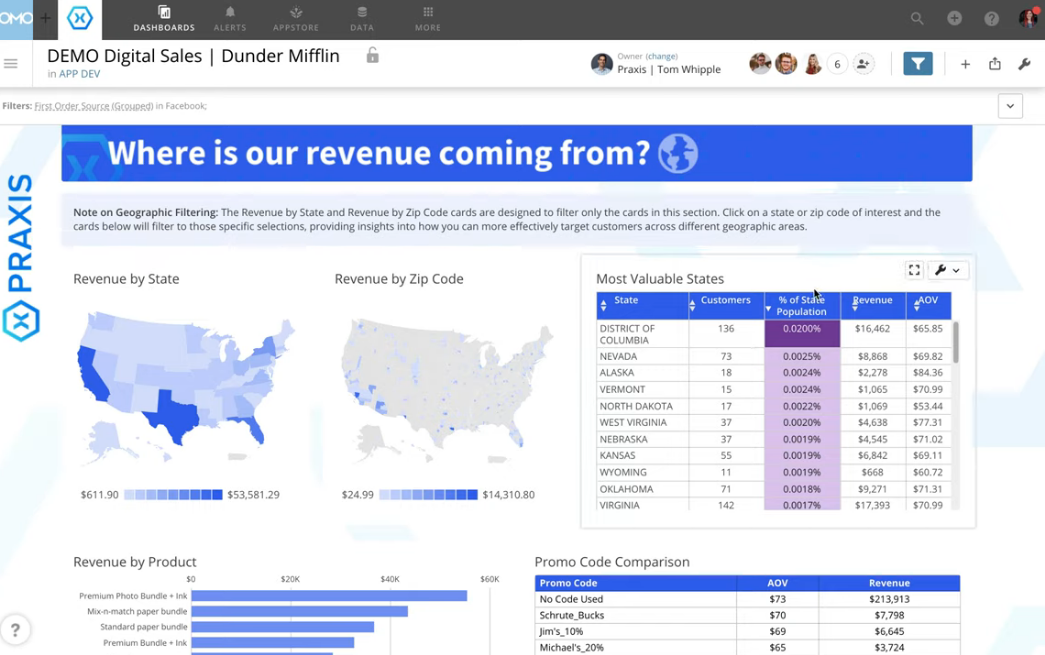Sort by % of State Population column
This screenshot has height=655, width=1045.
coord(802,305)
